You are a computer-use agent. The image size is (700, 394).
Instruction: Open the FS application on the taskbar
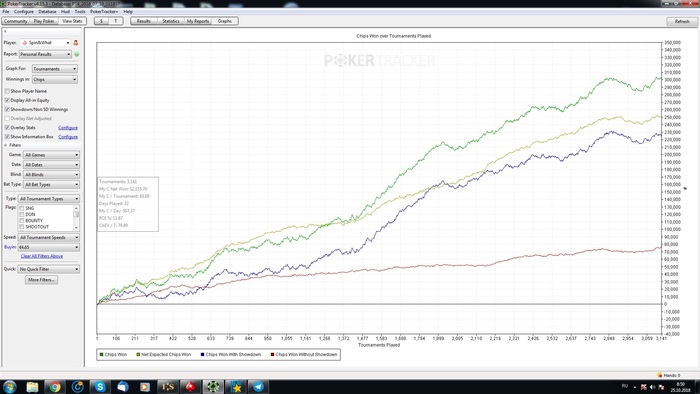pyautogui.click(x=168, y=387)
